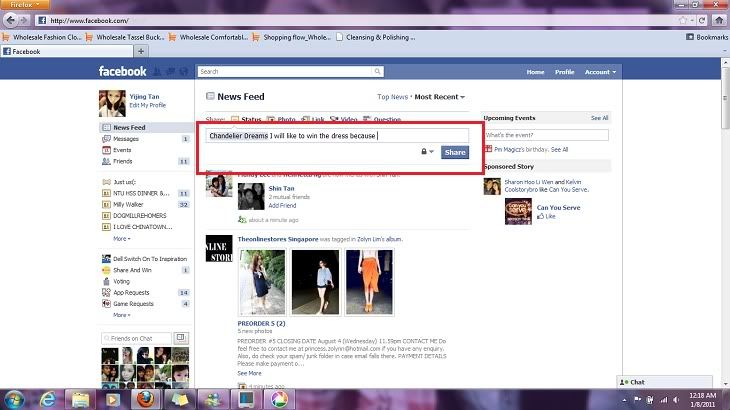Reload the page with the refresh icon
730x410 pixels.
[702, 20]
